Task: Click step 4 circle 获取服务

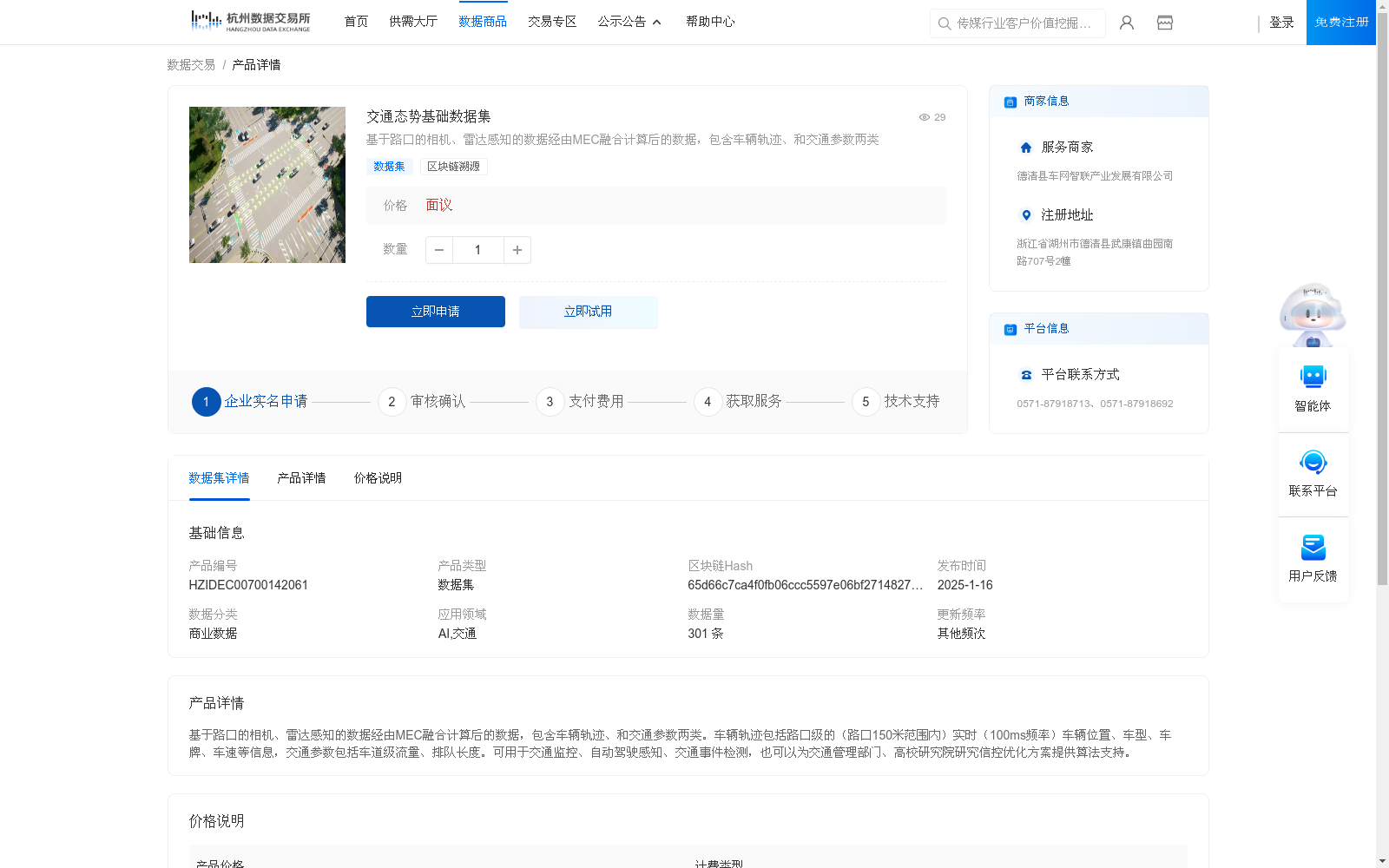Action: [x=708, y=402]
